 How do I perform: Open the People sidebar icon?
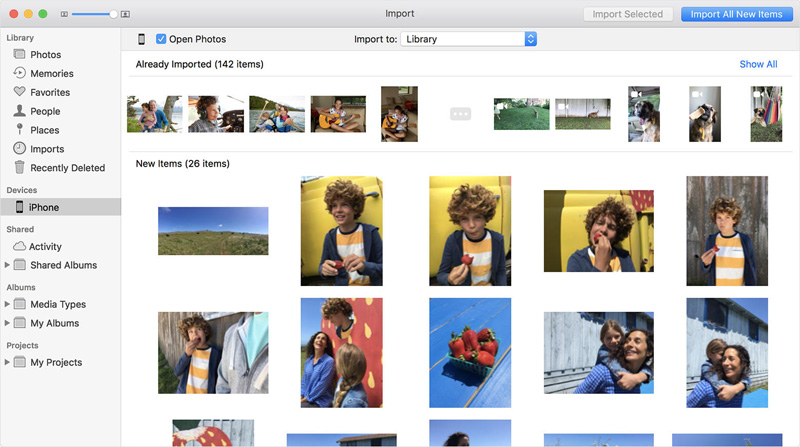click(19, 111)
